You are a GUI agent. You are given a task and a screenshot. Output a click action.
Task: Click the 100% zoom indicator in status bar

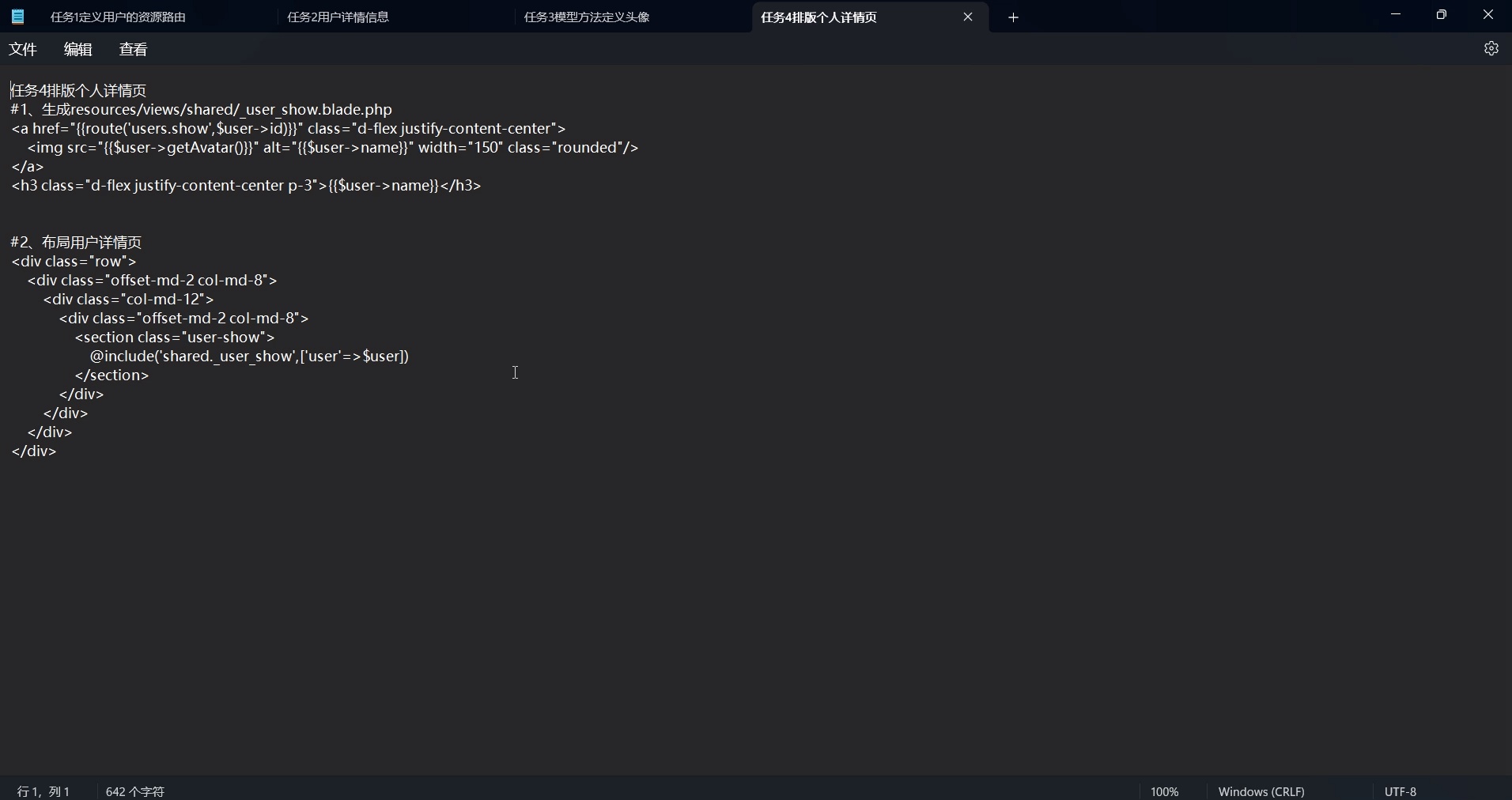(x=1165, y=791)
